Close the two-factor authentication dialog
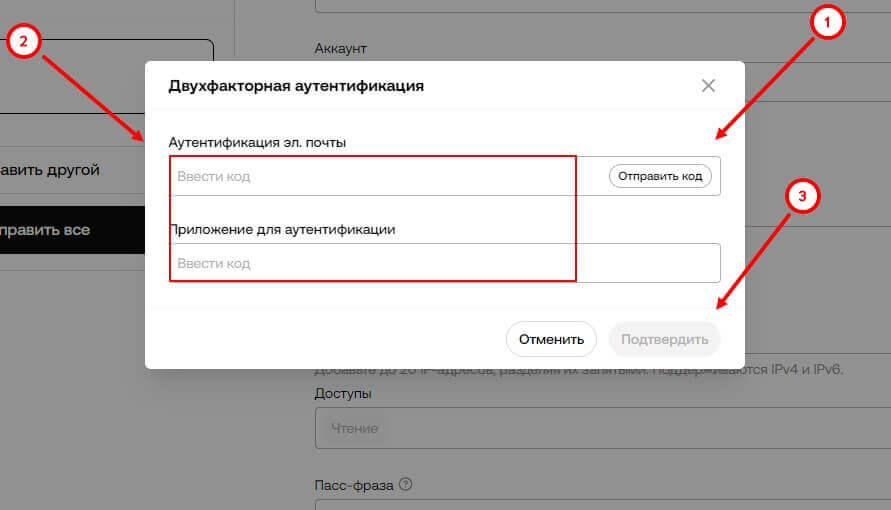 (x=708, y=86)
